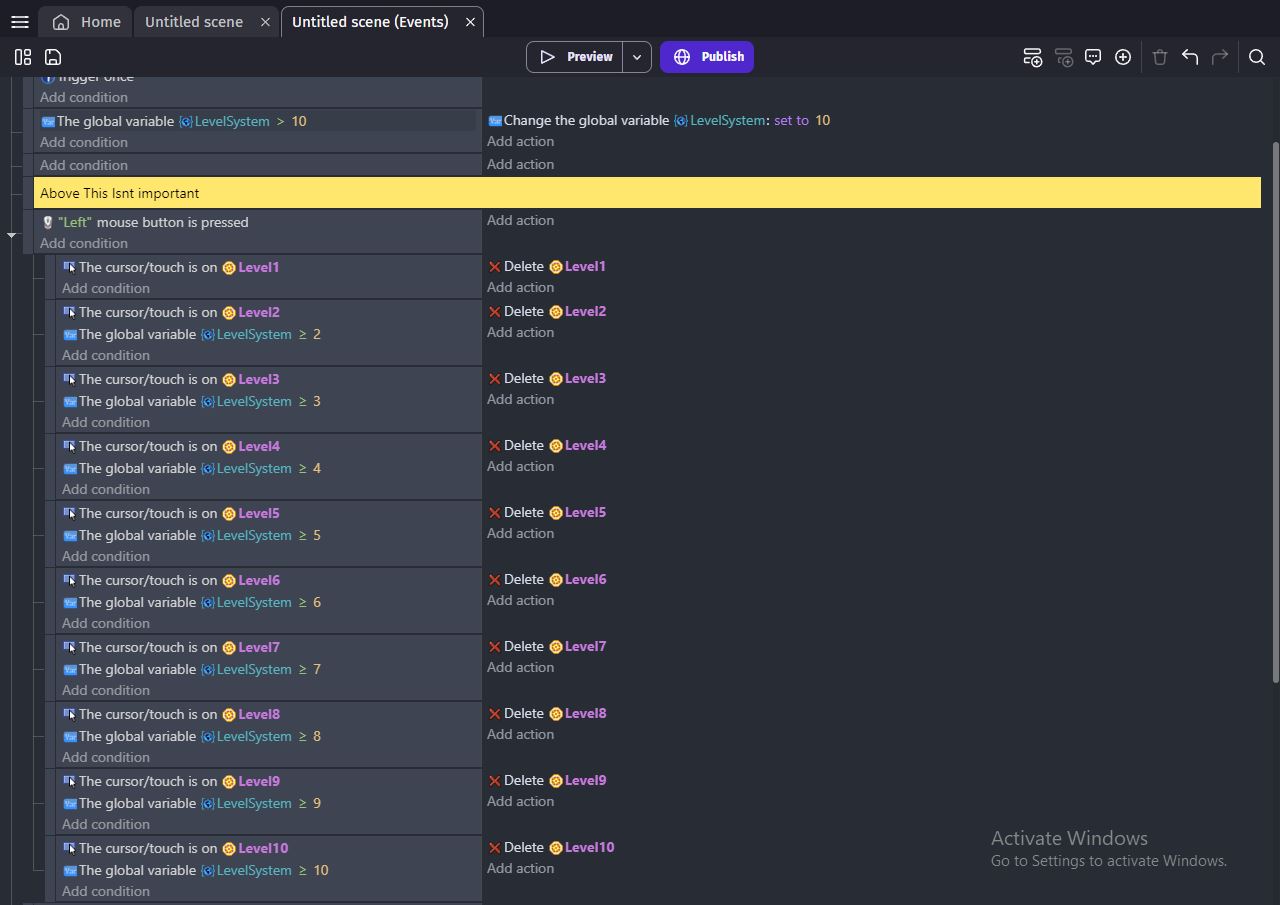Click the circled plus add other event icon
The image size is (1280, 905).
(x=1123, y=57)
